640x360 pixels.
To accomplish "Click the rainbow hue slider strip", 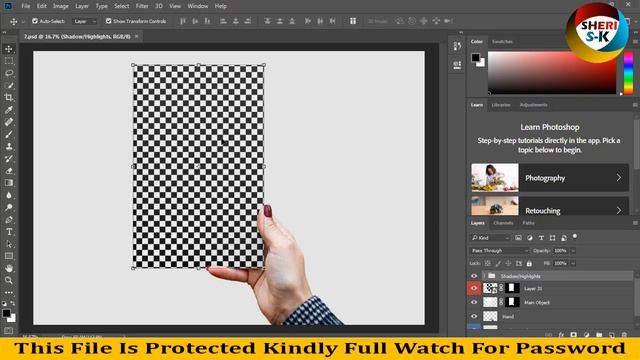I will click(628, 73).
